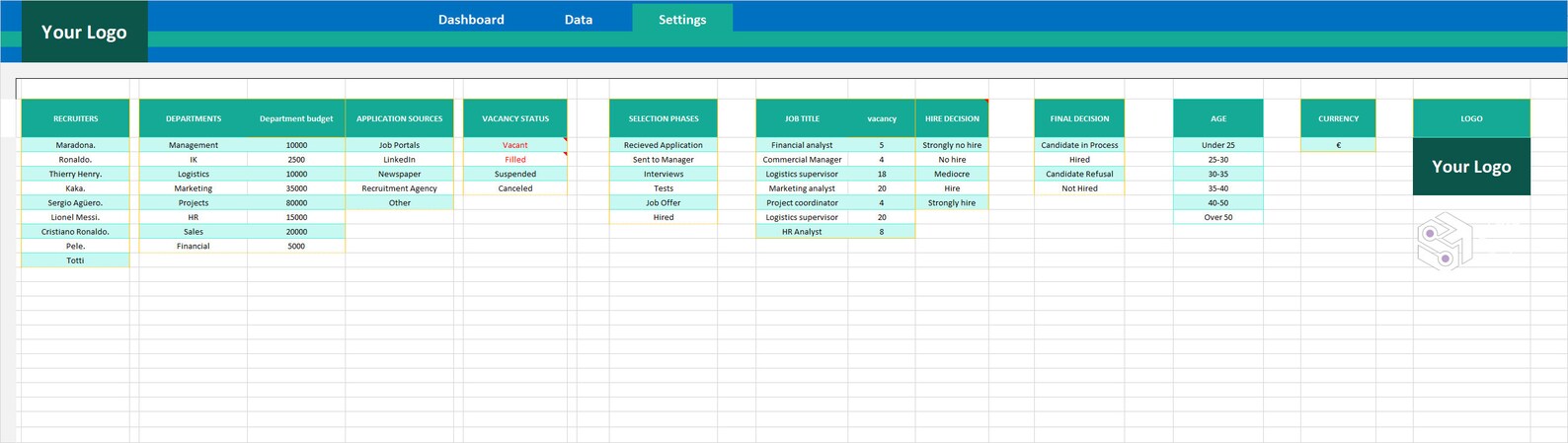Viewport: 1568px width, 443px height.
Task: Select the Sent to Manager phase cell
Action: click(x=664, y=160)
